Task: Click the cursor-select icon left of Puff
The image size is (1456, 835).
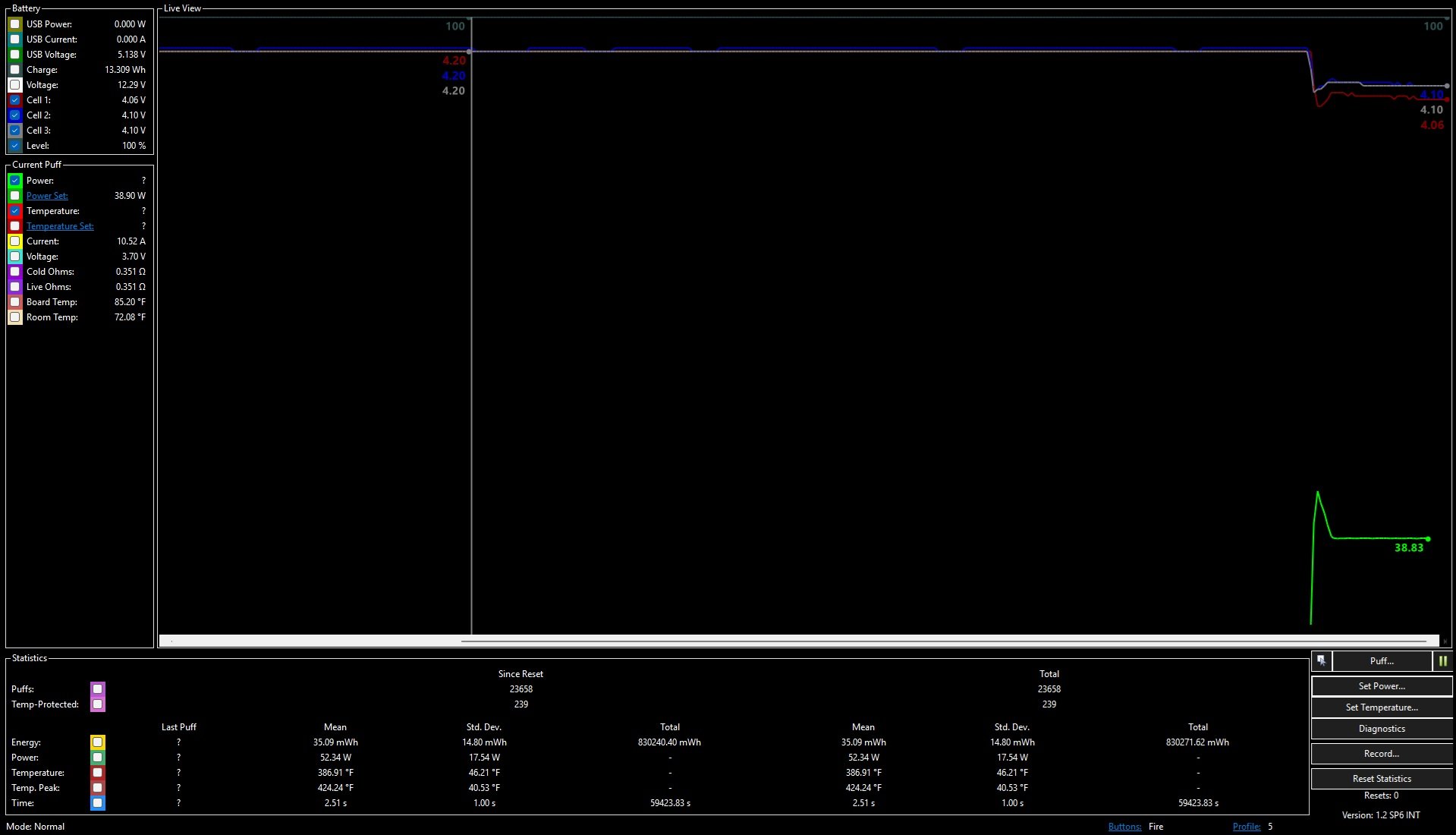Action: tap(1321, 661)
